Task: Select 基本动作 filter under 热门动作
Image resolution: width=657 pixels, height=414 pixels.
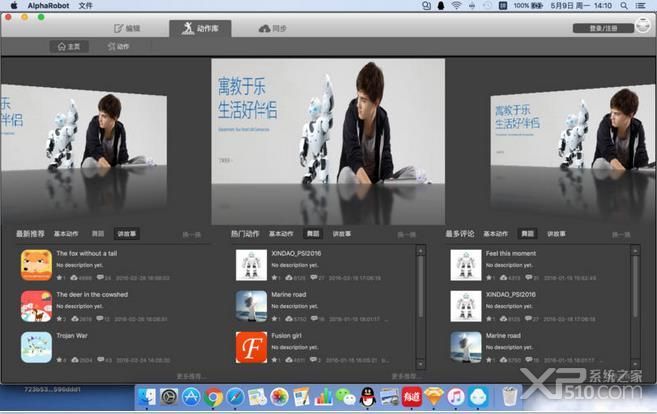Action: tap(281, 234)
